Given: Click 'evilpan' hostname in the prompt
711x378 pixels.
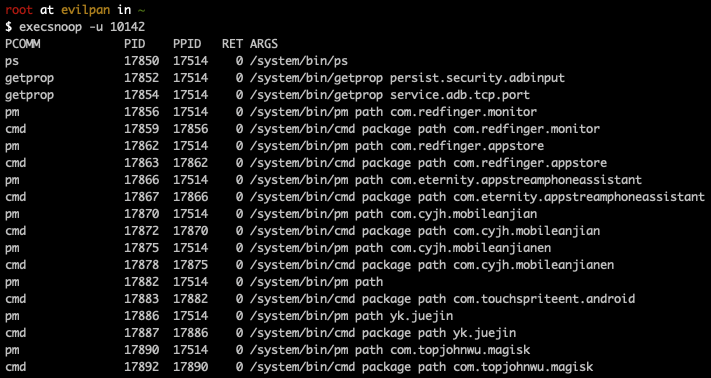Looking at the screenshot, I should (x=86, y=10).
